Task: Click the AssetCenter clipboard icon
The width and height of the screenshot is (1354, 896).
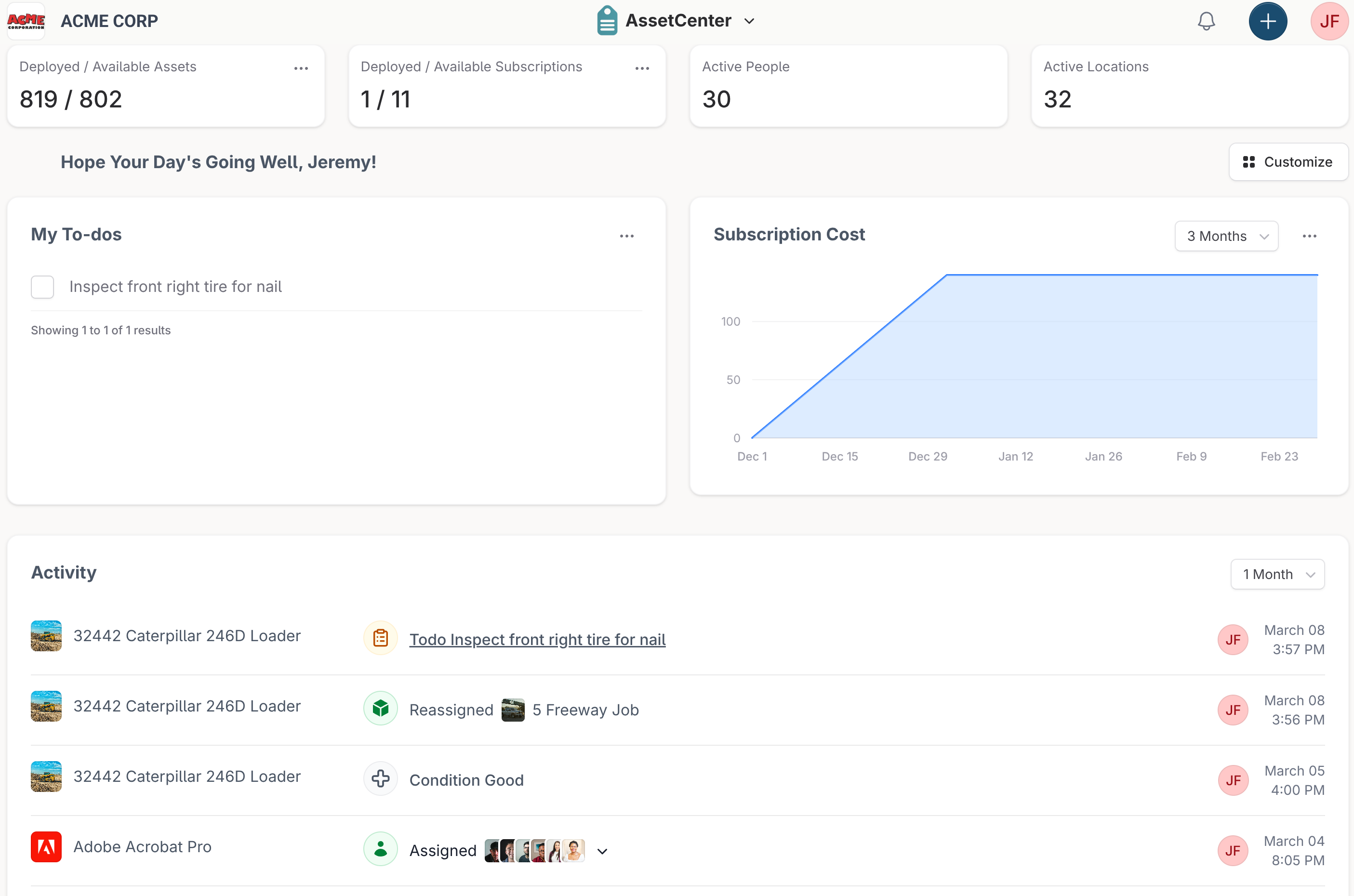Action: click(607, 20)
